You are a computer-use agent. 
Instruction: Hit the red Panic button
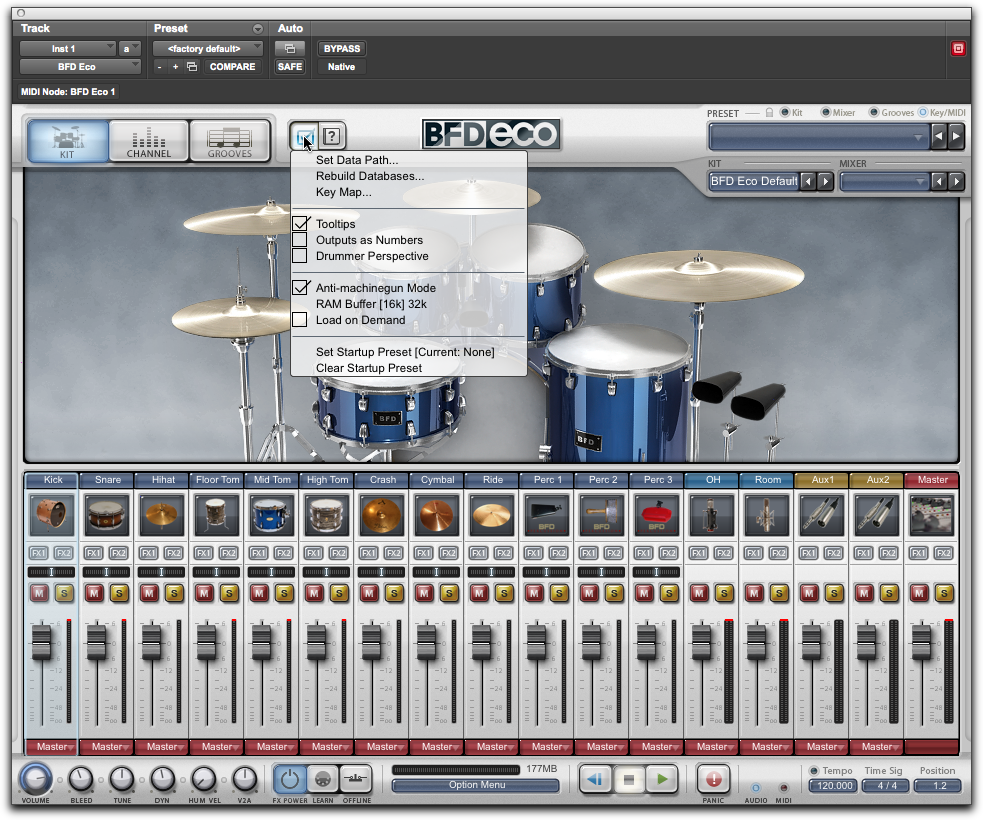tap(713, 779)
